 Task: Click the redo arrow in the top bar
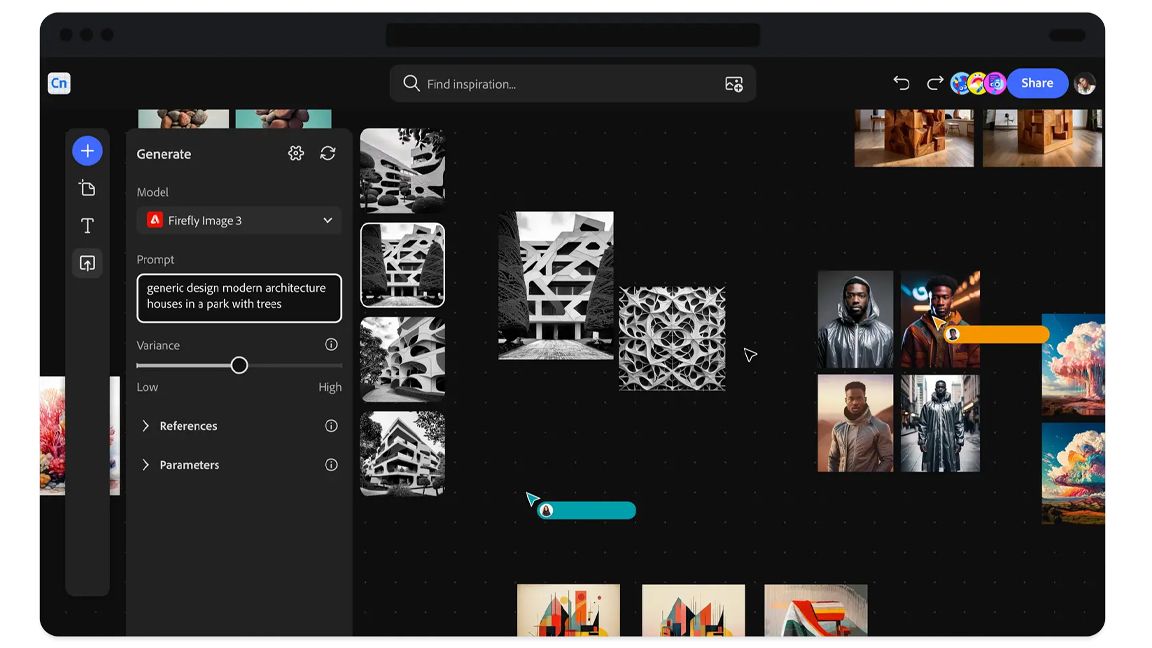pos(933,83)
